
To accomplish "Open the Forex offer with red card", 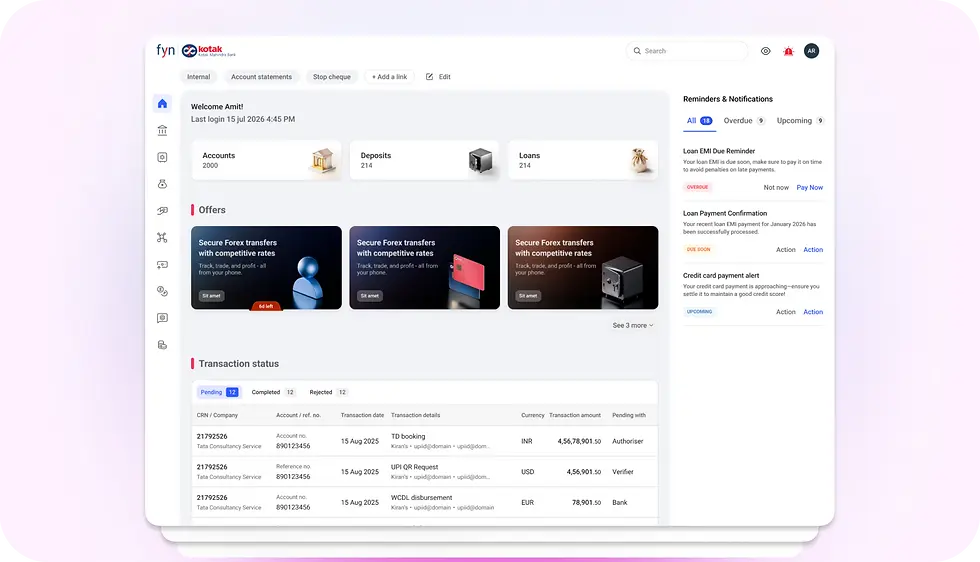I will coord(424,268).
